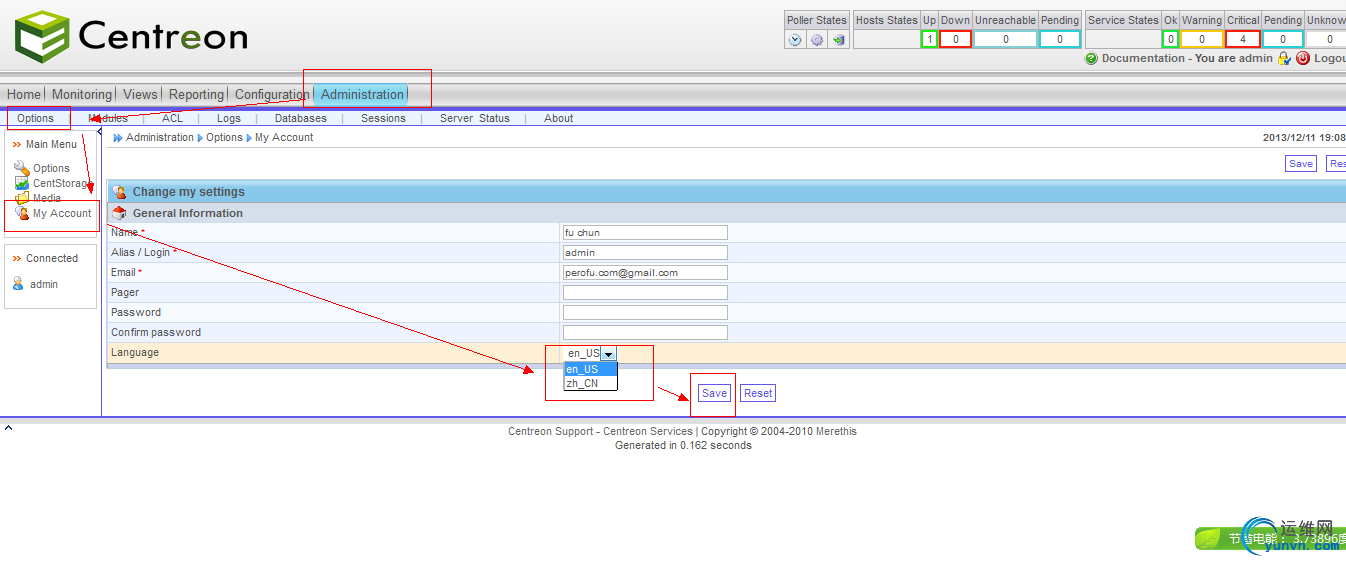Select zh_CN in language list

590,383
